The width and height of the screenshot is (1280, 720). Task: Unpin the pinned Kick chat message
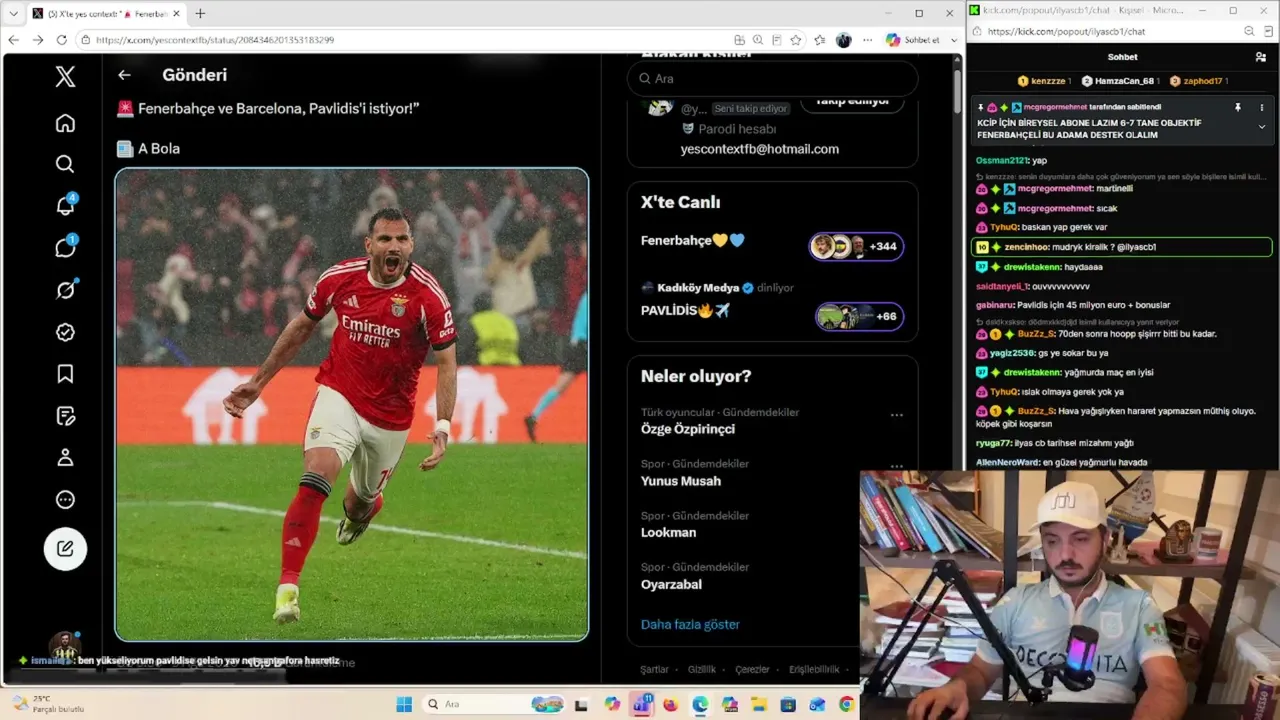click(1237, 107)
